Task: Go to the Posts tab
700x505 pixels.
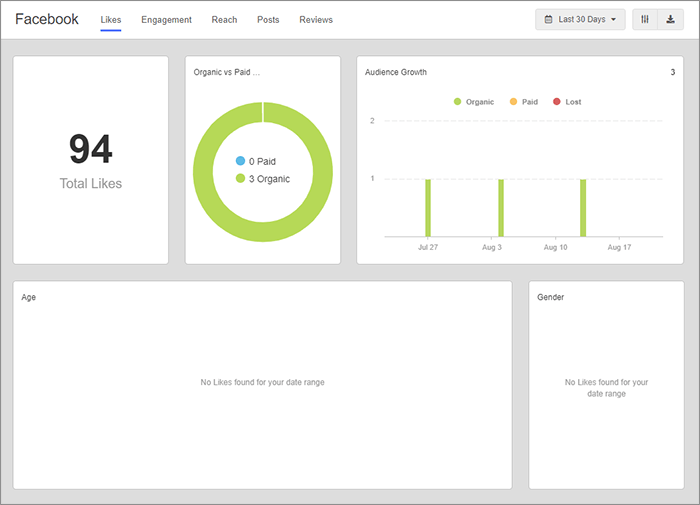Action: [268, 20]
